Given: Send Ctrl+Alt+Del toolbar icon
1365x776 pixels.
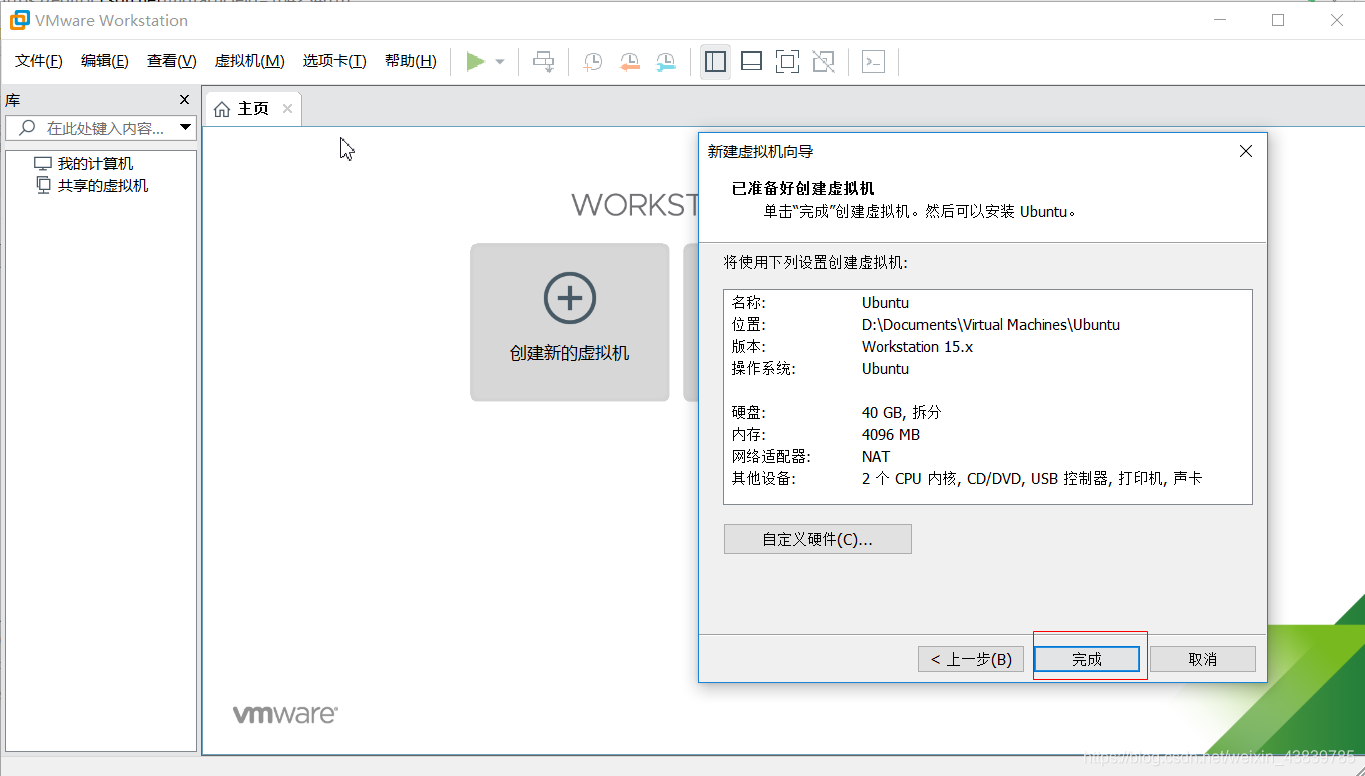Looking at the screenshot, I should 543,62.
